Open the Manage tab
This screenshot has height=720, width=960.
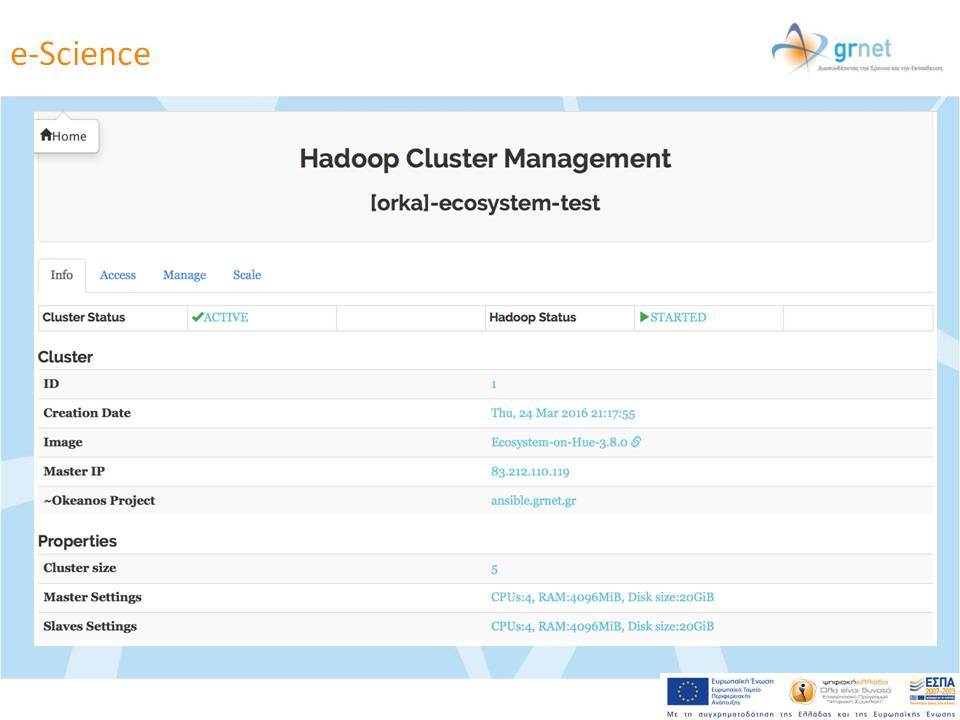pyautogui.click(x=184, y=275)
